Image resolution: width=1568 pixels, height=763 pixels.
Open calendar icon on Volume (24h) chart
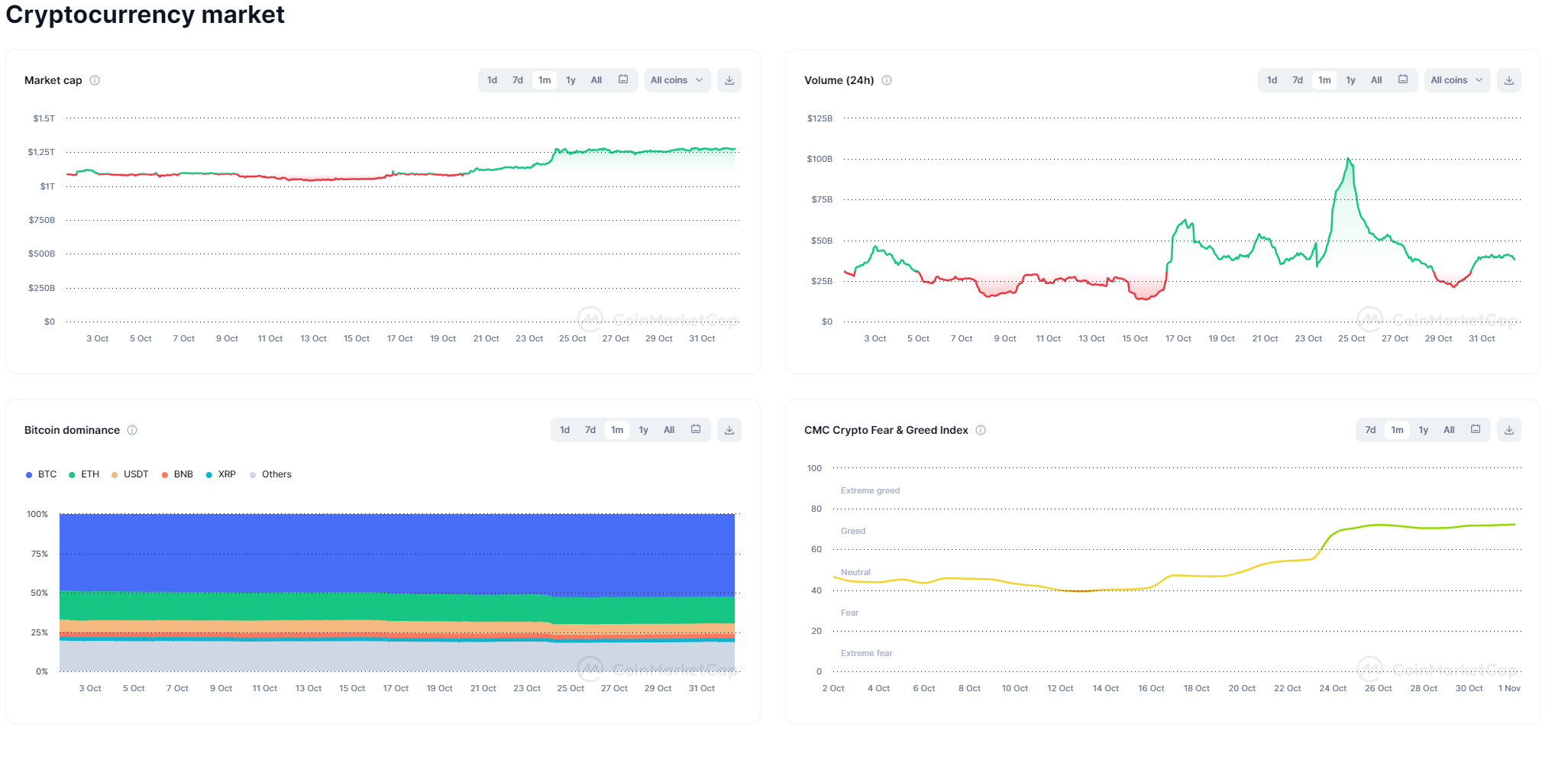click(x=1403, y=79)
